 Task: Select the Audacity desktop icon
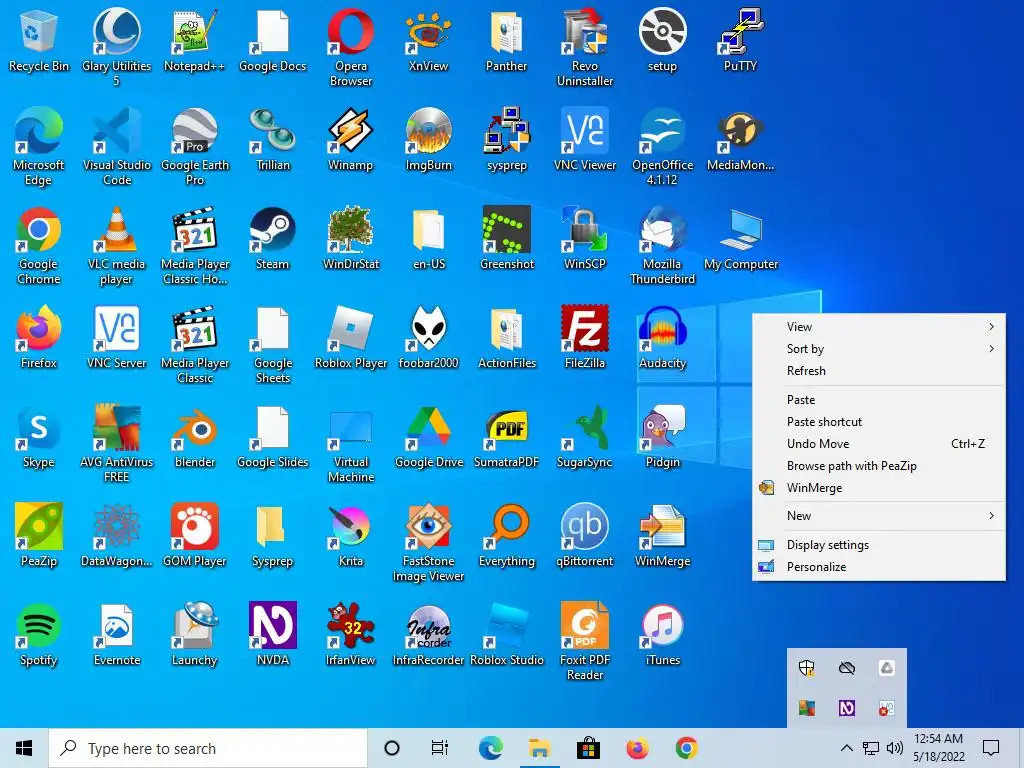point(662,338)
